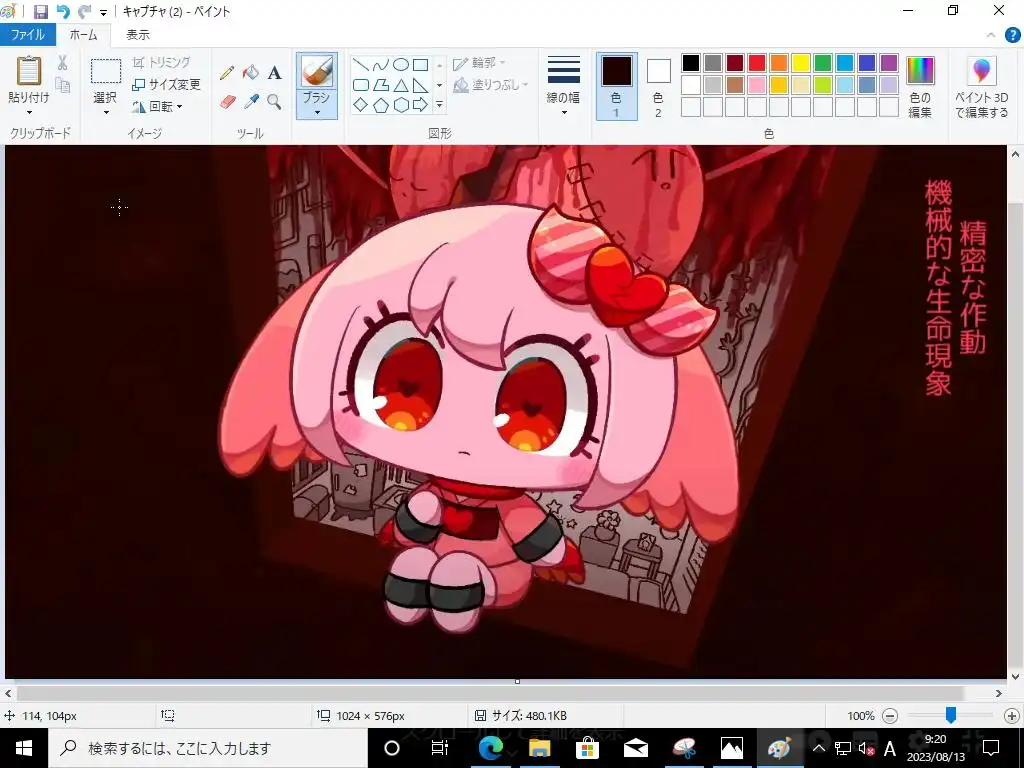Open the 輪郭 outline dropdown
1024x768 pixels.
(x=480, y=63)
